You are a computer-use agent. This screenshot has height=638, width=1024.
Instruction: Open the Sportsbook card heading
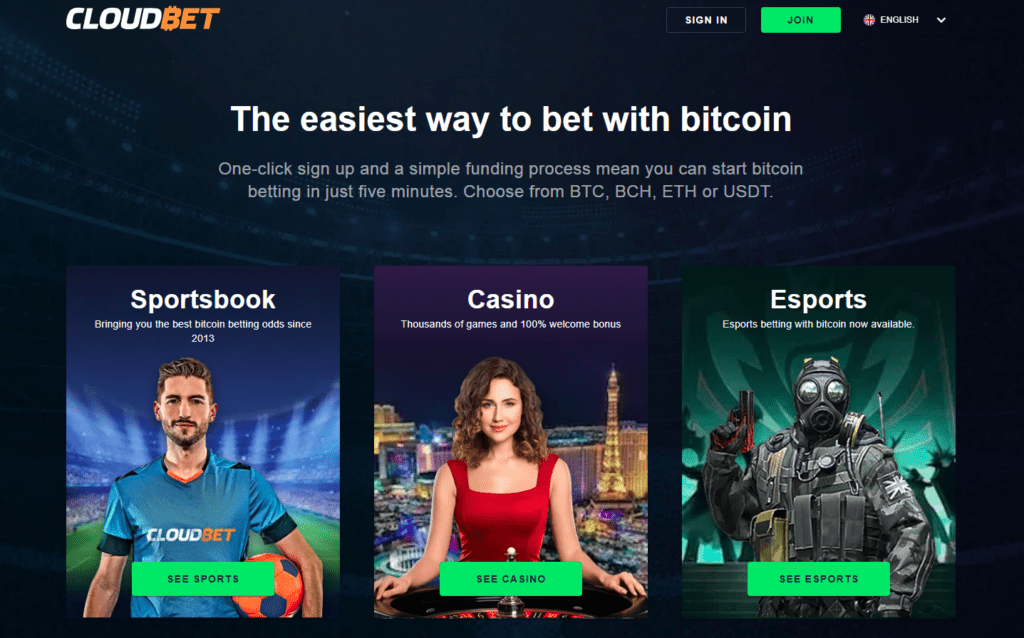202,300
